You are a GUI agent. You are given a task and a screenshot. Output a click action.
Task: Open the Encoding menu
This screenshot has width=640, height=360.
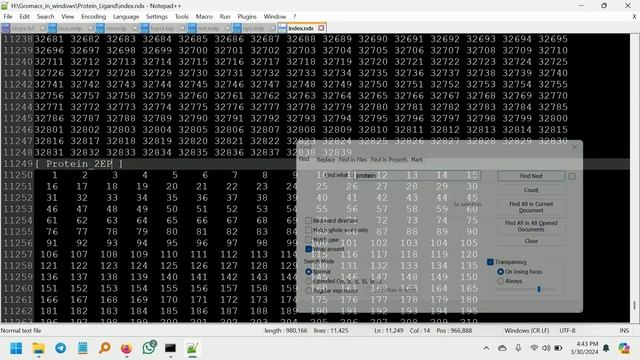[x=93, y=17]
